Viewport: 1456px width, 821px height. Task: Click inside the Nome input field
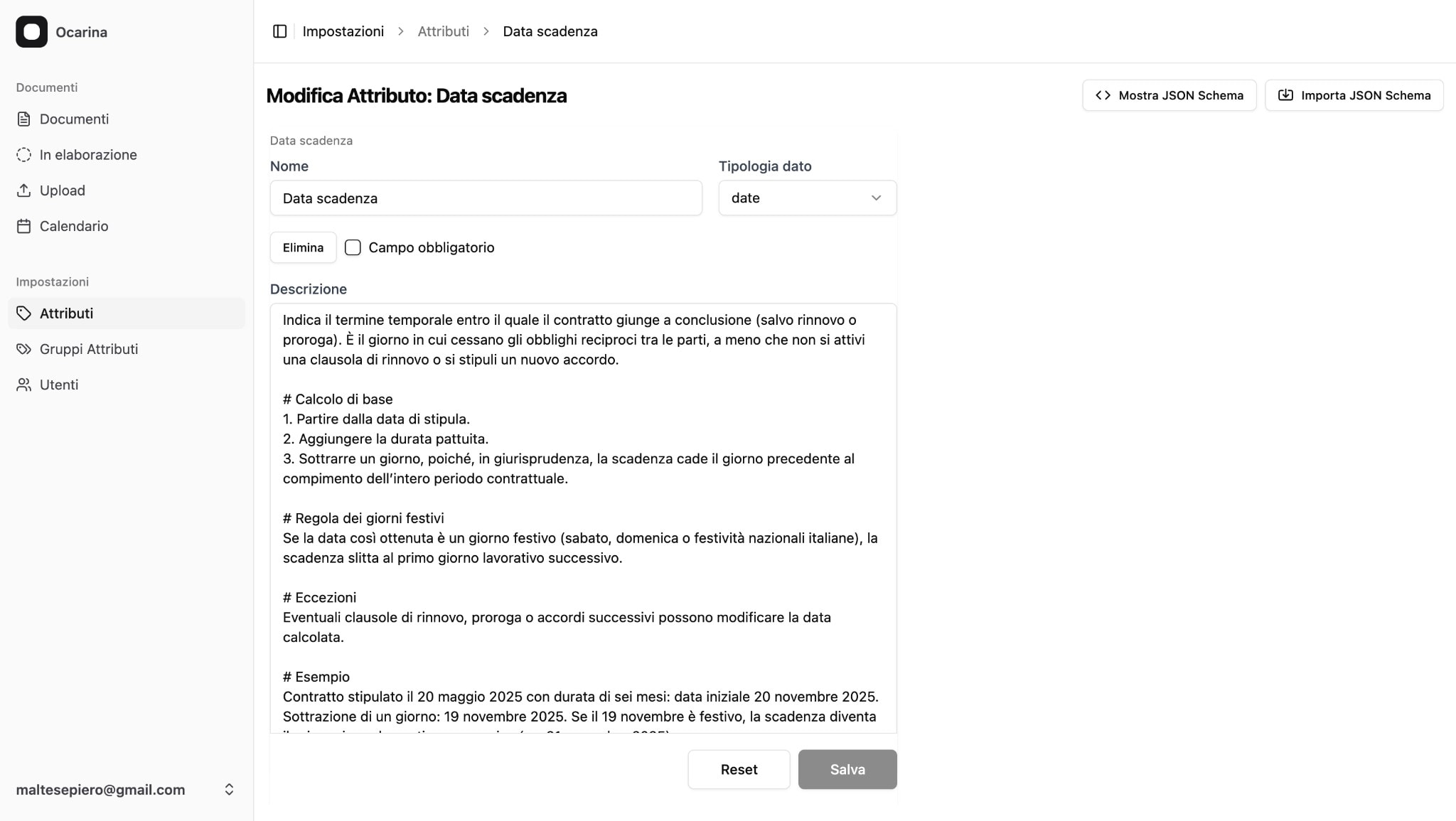pyautogui.click(x=486, y=198)
